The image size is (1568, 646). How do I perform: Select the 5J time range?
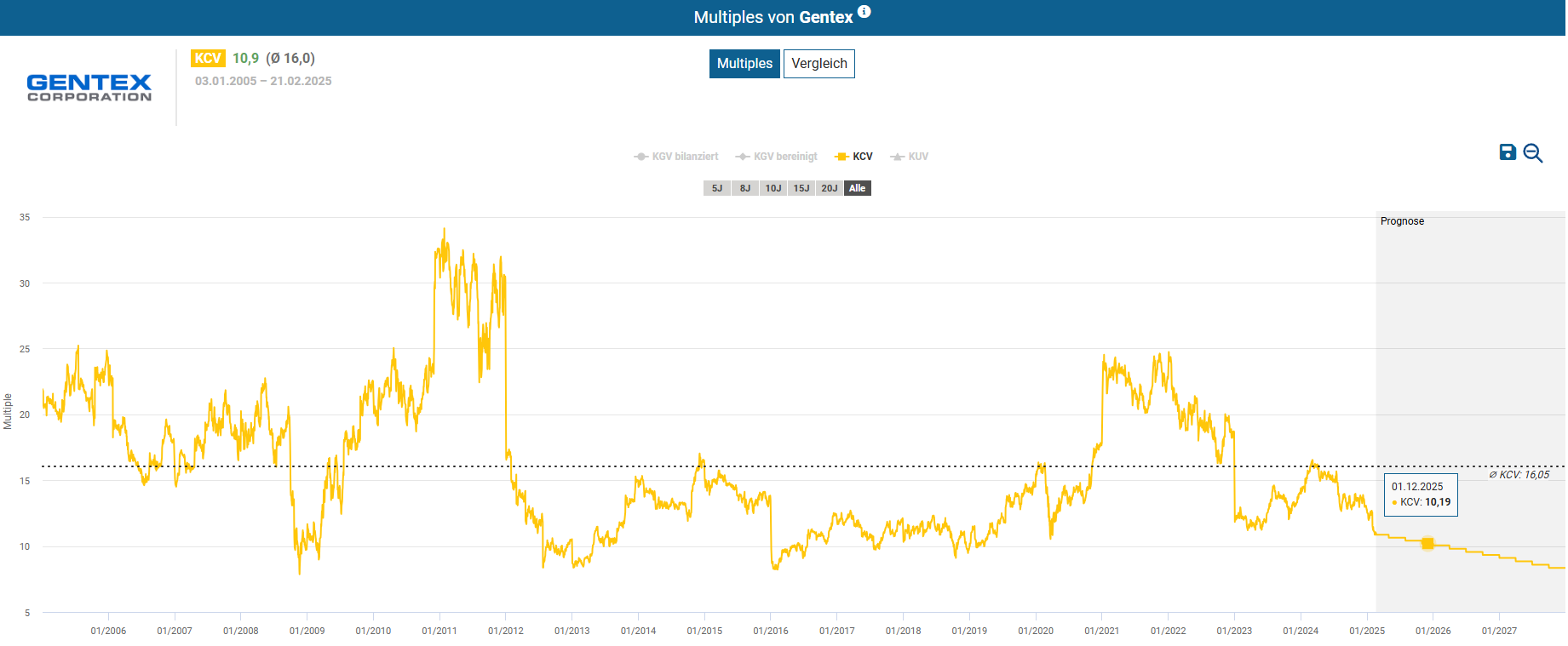point(717,188)
